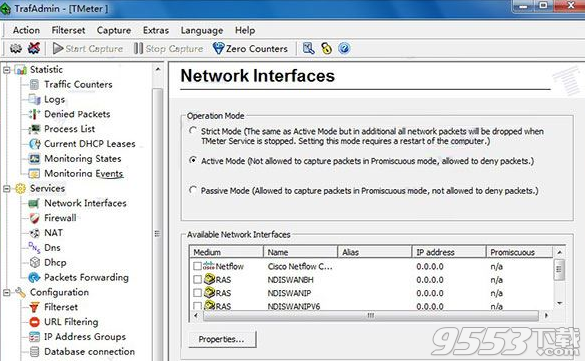Click the tree panel scroll up arrow
Viewport: 585px width, 361px height.
pos(158,69)
